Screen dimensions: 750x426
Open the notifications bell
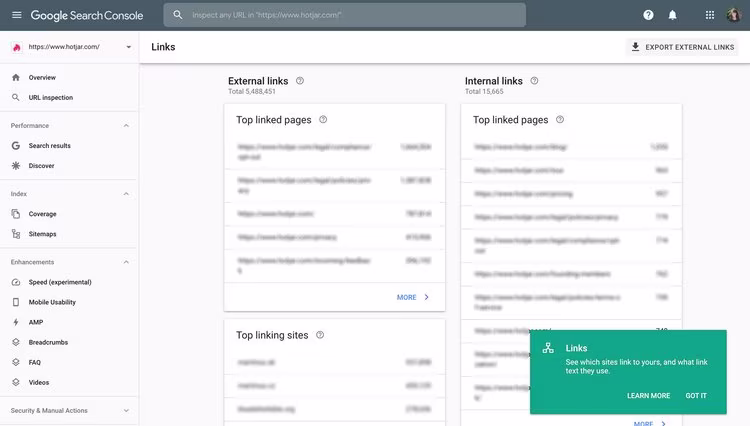coord(673,15)
